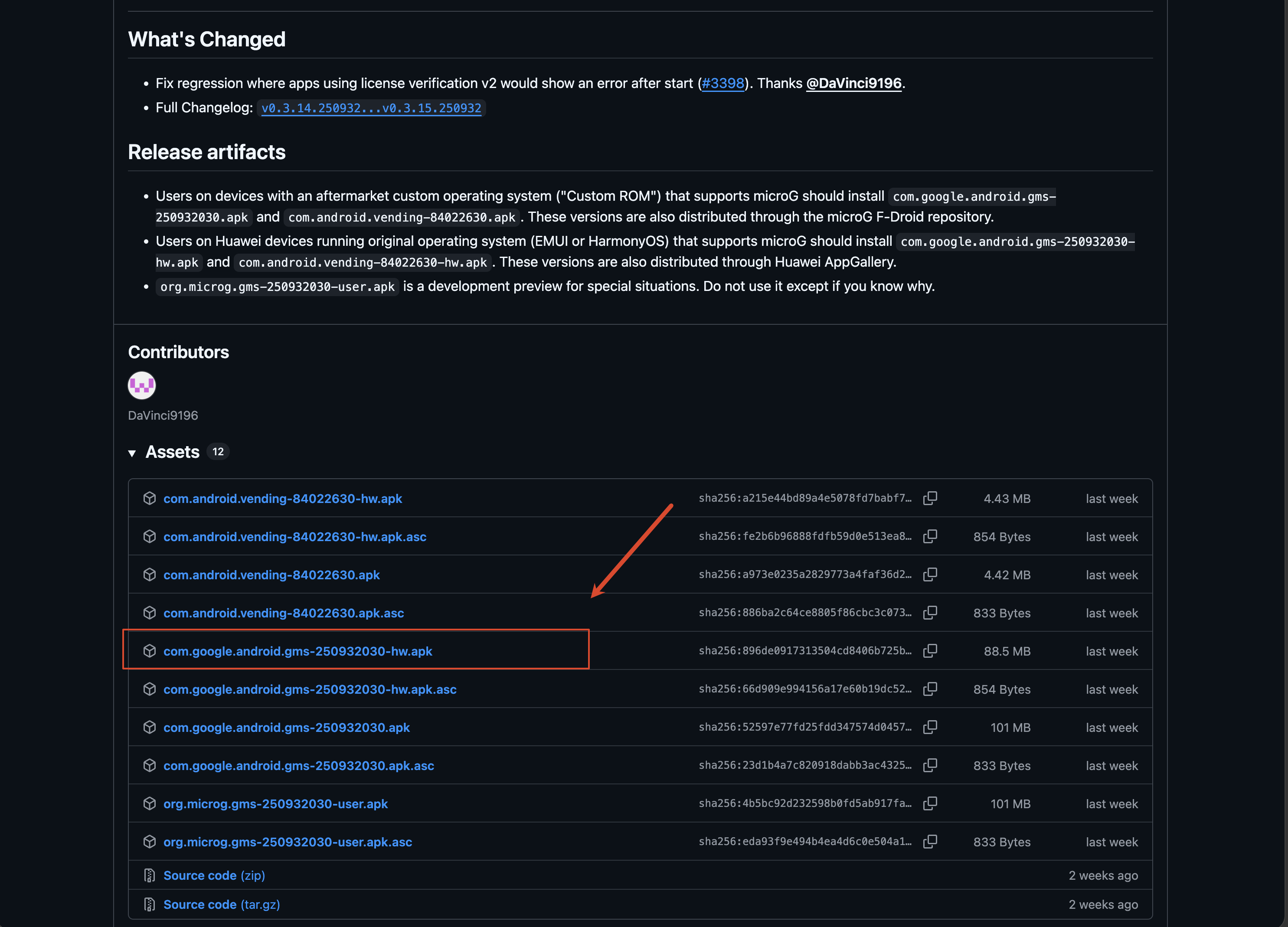Click sha256:eda93f9e494b4ea4d6c0e504a1… hash text
Viewport: 1288px width, 927px height.
[x=805, y=841]
